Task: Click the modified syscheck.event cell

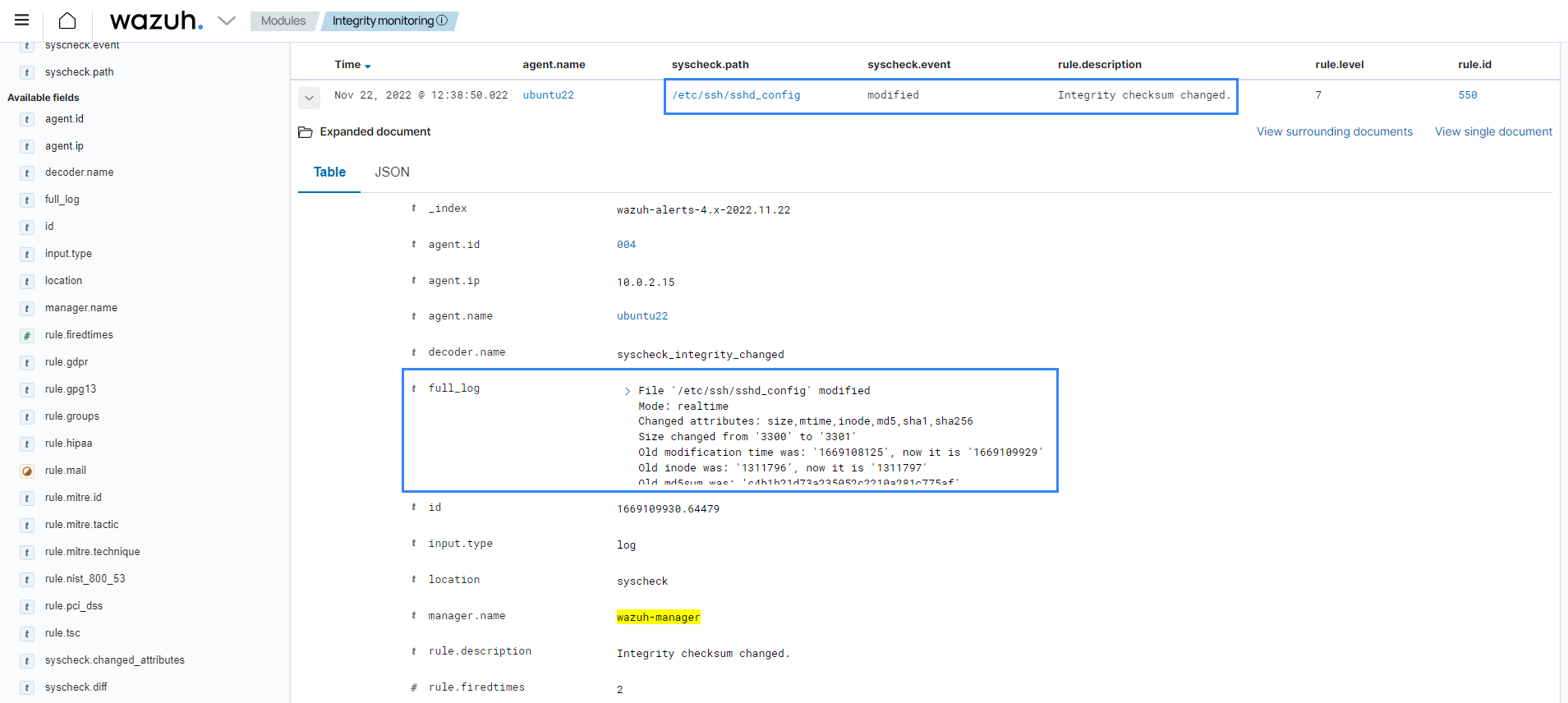Action: pos(893,95)
